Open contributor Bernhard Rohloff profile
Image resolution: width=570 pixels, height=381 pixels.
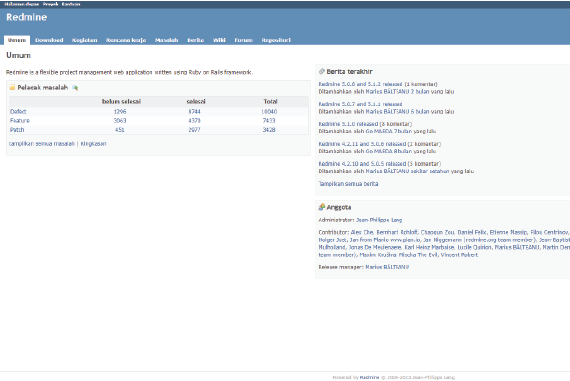(397, 232)
